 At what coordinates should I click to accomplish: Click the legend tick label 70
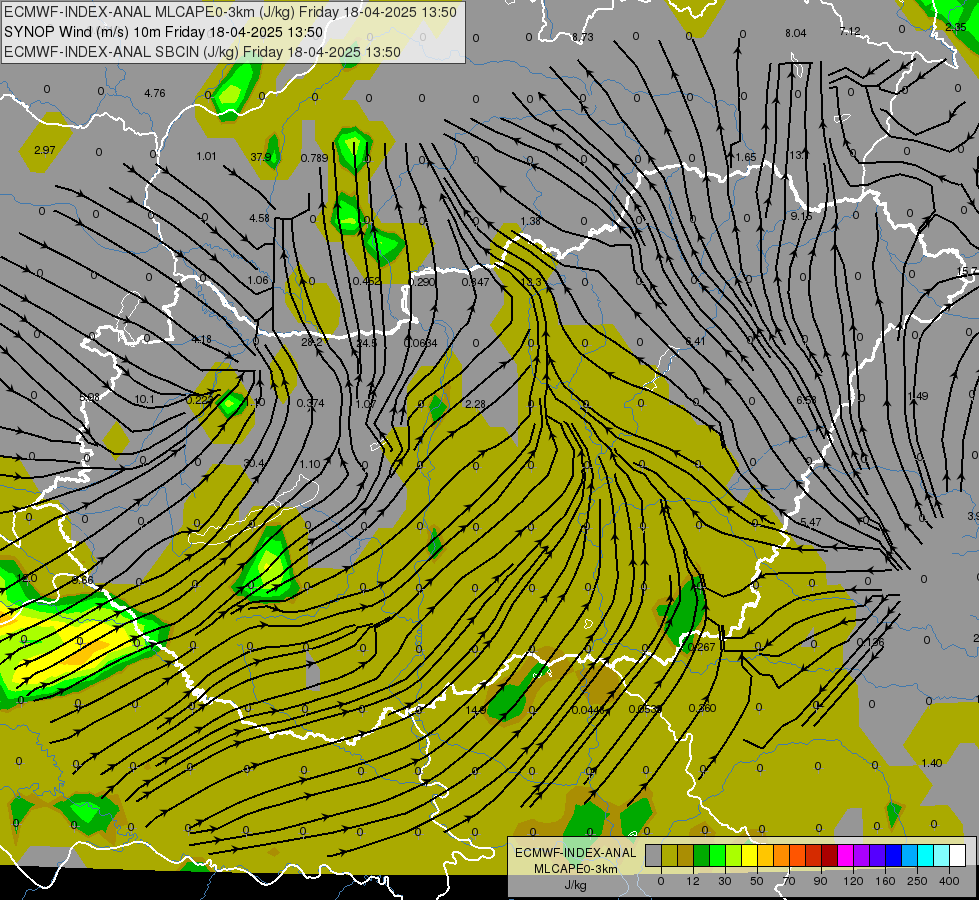tap(789, 881)
